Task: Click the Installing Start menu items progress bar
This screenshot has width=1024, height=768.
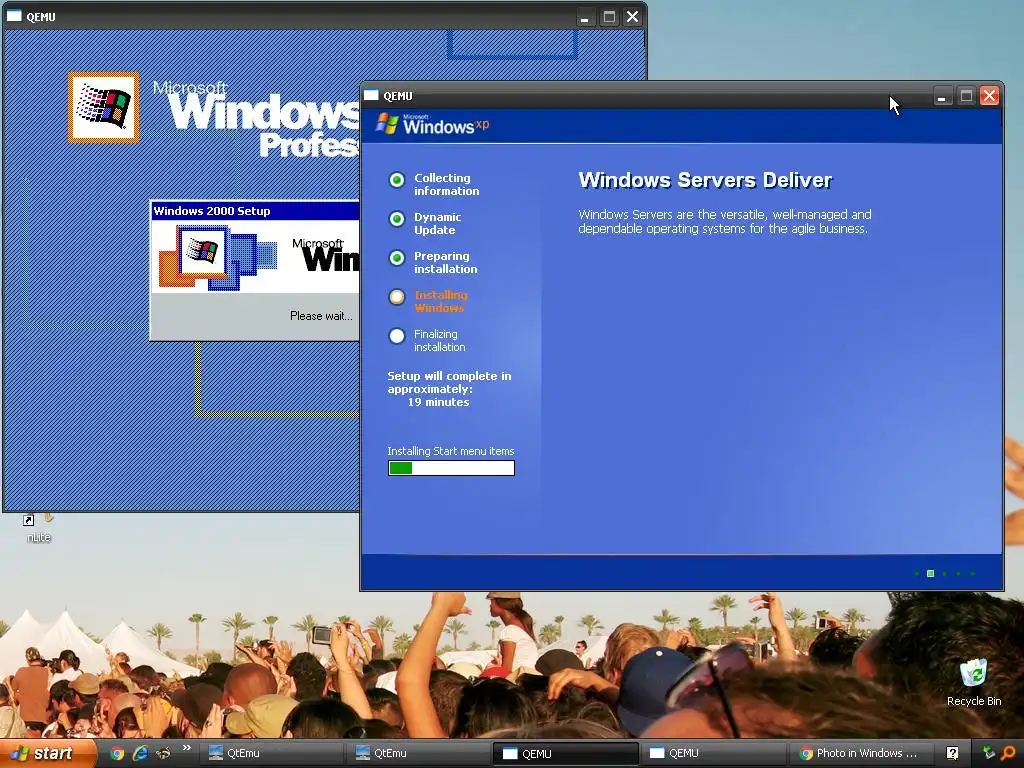Action: coord(451,468)
